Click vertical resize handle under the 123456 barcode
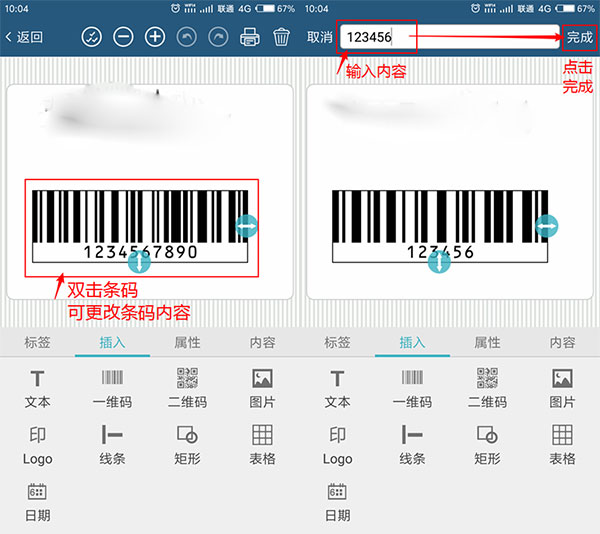Viewport: 600px width, 534px height. point(439,262)
